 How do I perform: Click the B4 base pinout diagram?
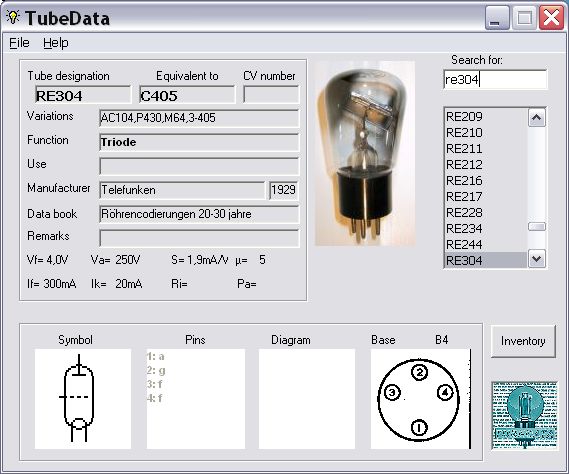point(421,399)
